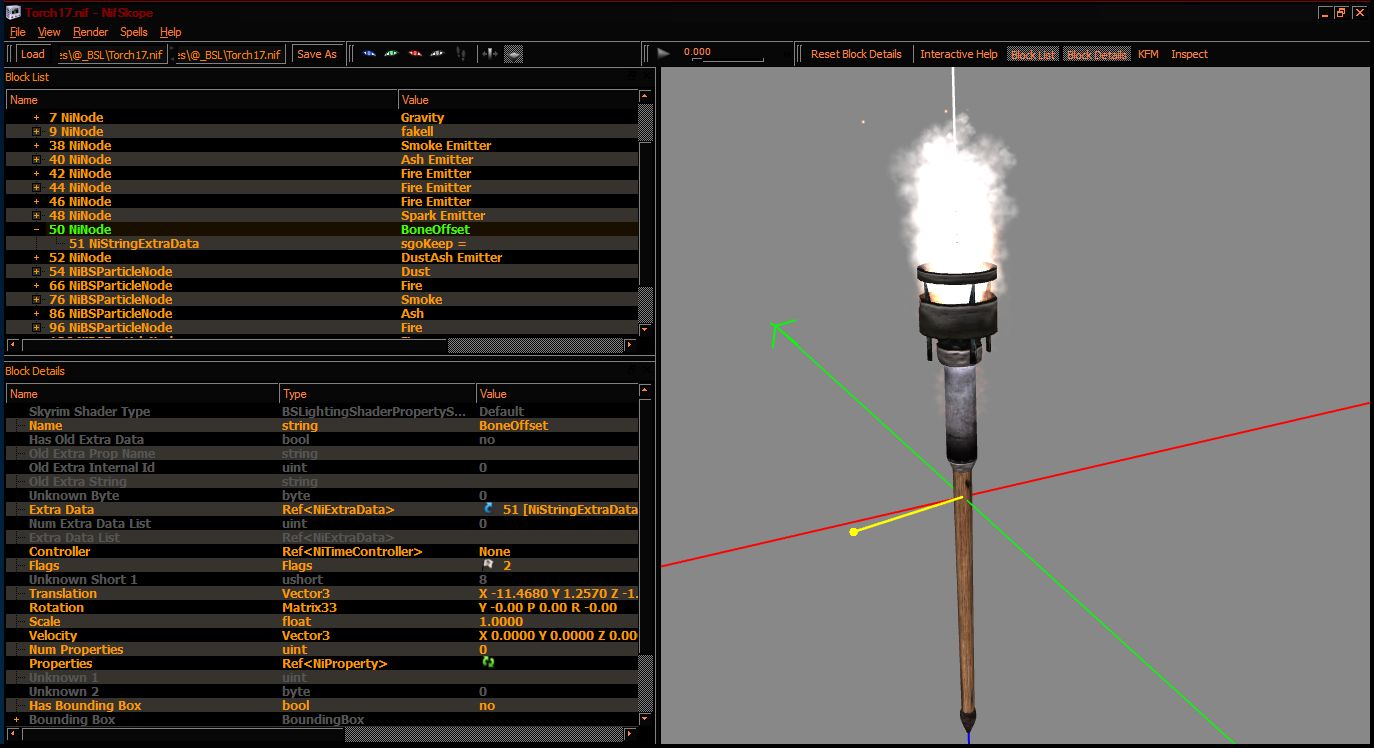Click the Scale value 1.0000
The width and height of the screenshot is (1374, 748).
tap(500, 621)
